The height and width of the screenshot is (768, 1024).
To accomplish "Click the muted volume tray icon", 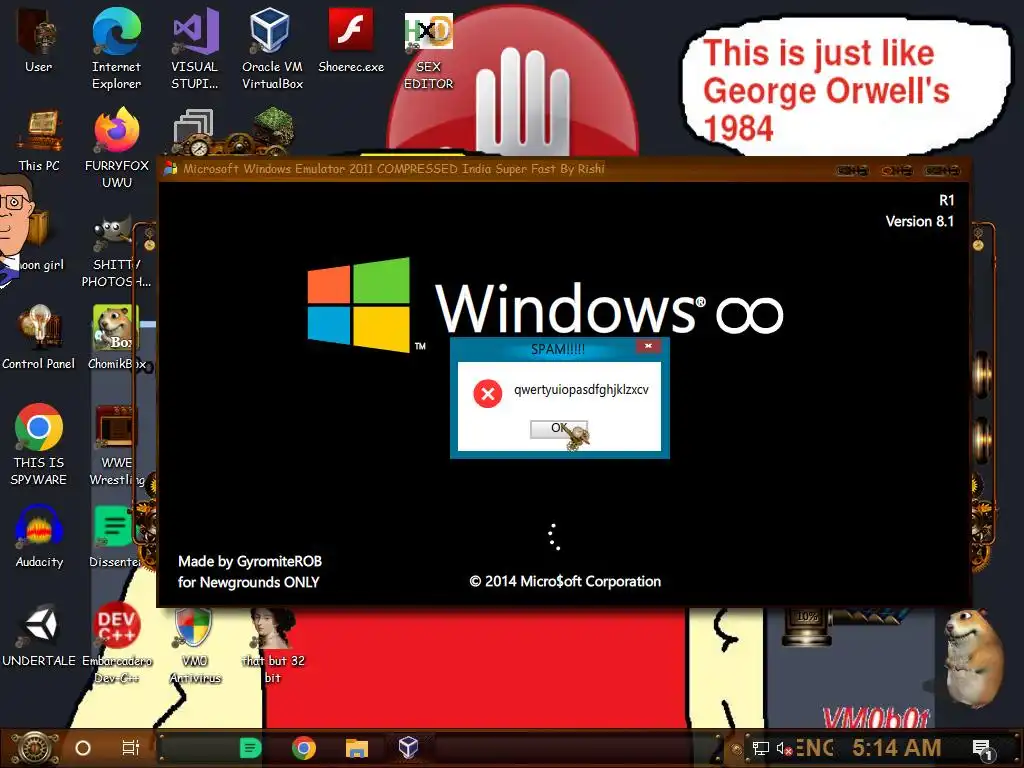I will tap(784, 748).
